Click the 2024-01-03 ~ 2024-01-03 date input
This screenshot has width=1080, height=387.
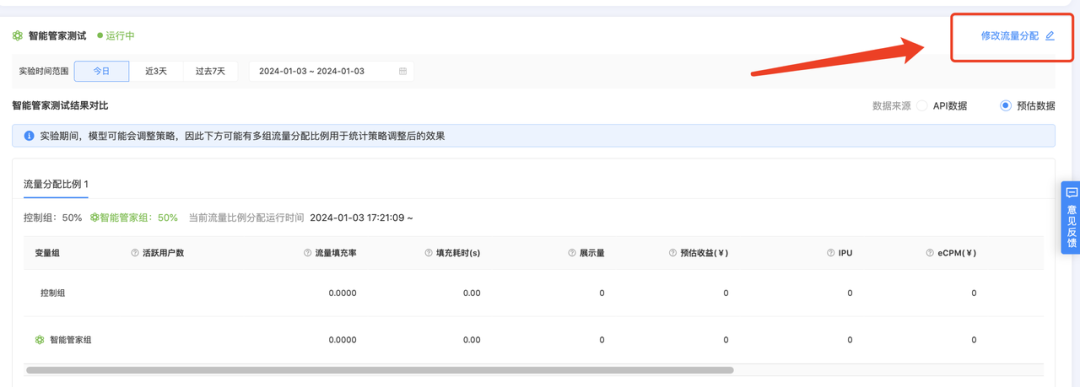331,71
